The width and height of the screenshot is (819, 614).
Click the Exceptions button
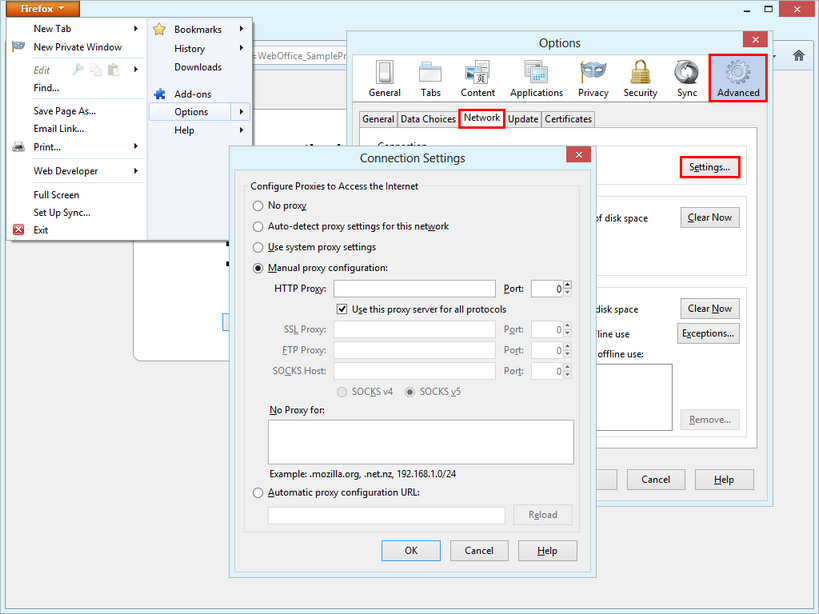(707, 333)
